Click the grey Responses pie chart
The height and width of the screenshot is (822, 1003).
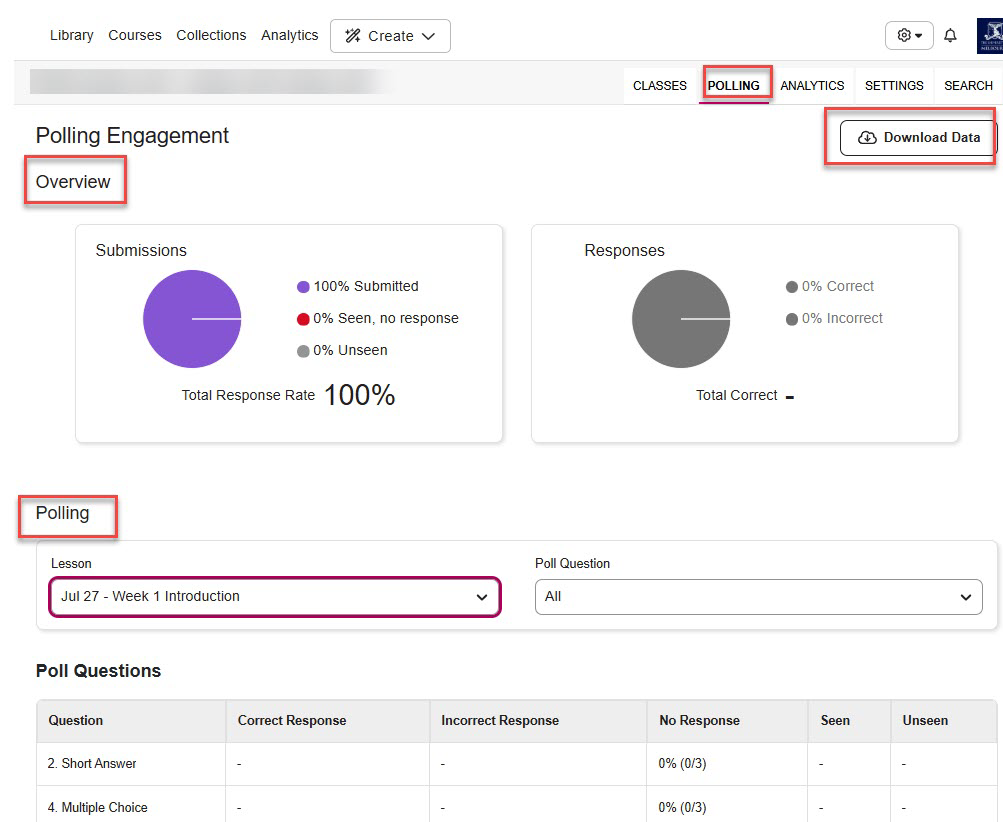(681, 319)
